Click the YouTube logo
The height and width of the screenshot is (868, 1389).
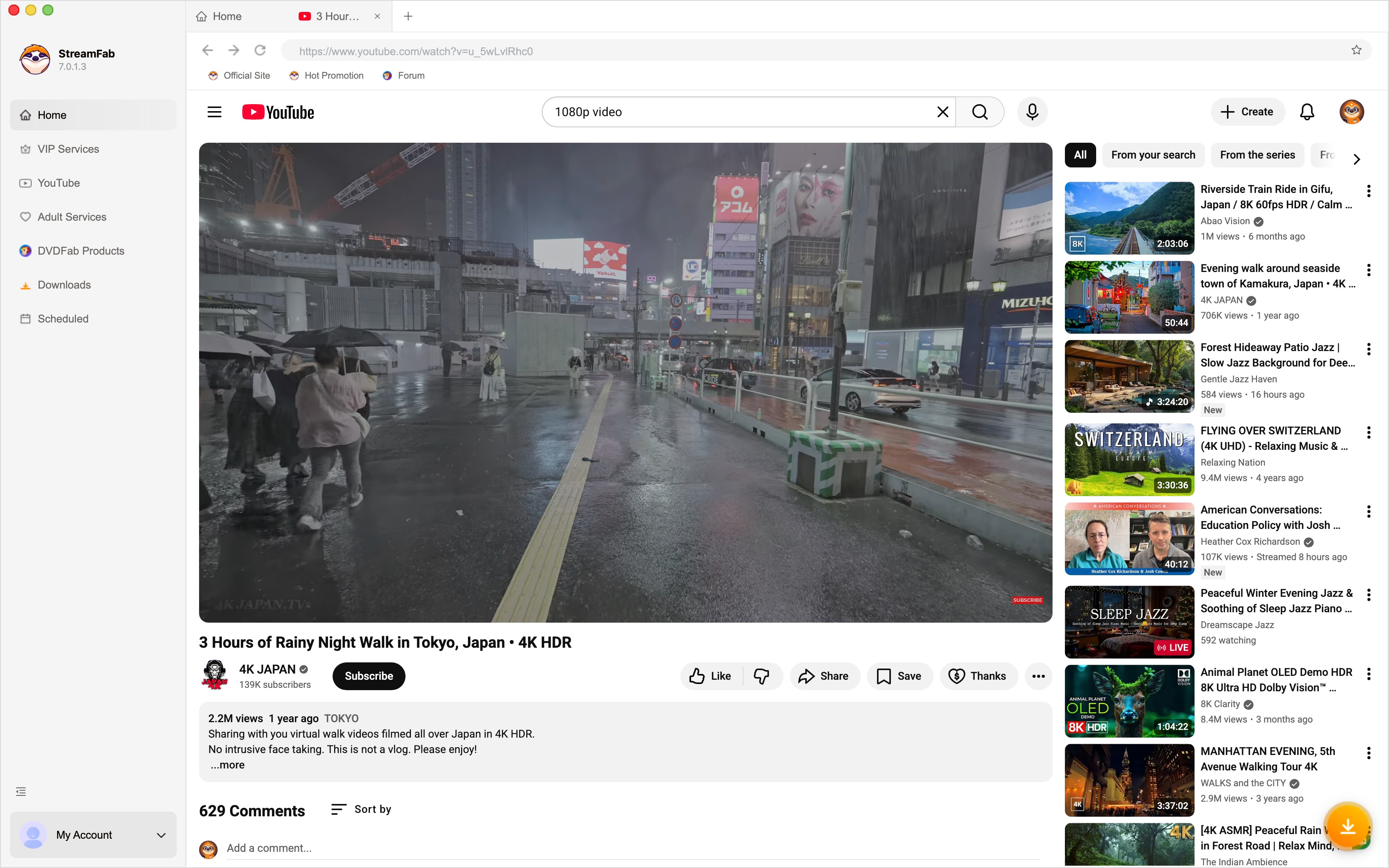pyautogui.click(x=278, y=111)
